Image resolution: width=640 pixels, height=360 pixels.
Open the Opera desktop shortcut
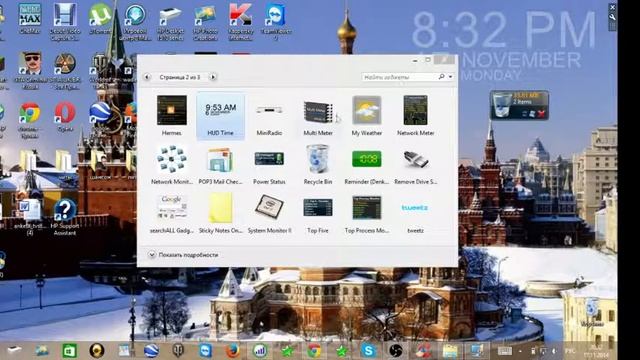pyautogui.click(x=65, y=116)
